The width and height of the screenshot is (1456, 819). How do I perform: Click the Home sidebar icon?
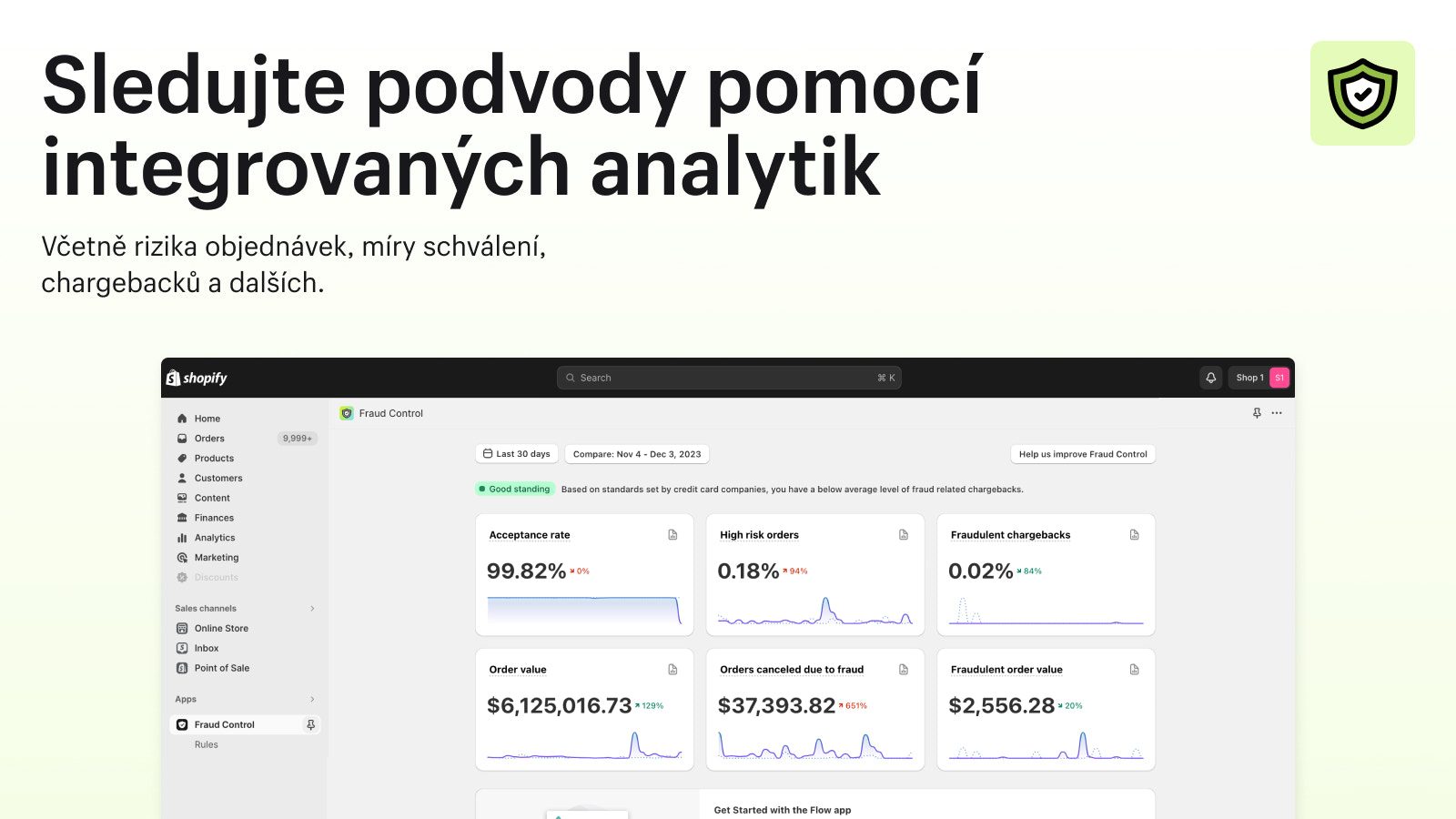pos(182,419)
